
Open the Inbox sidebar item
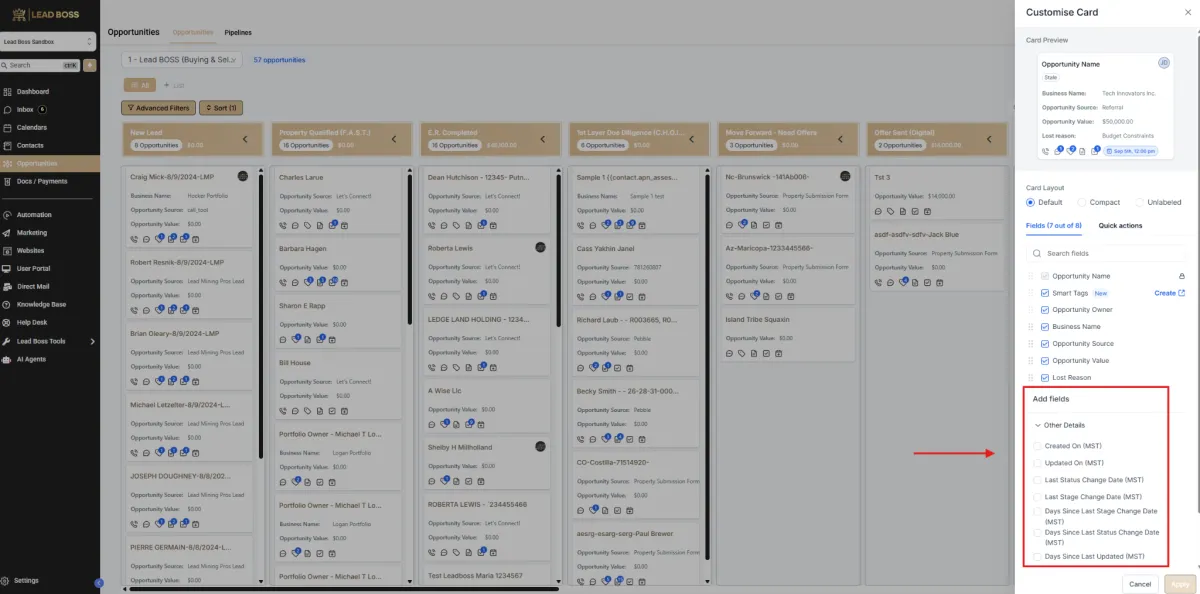[25, 109]
